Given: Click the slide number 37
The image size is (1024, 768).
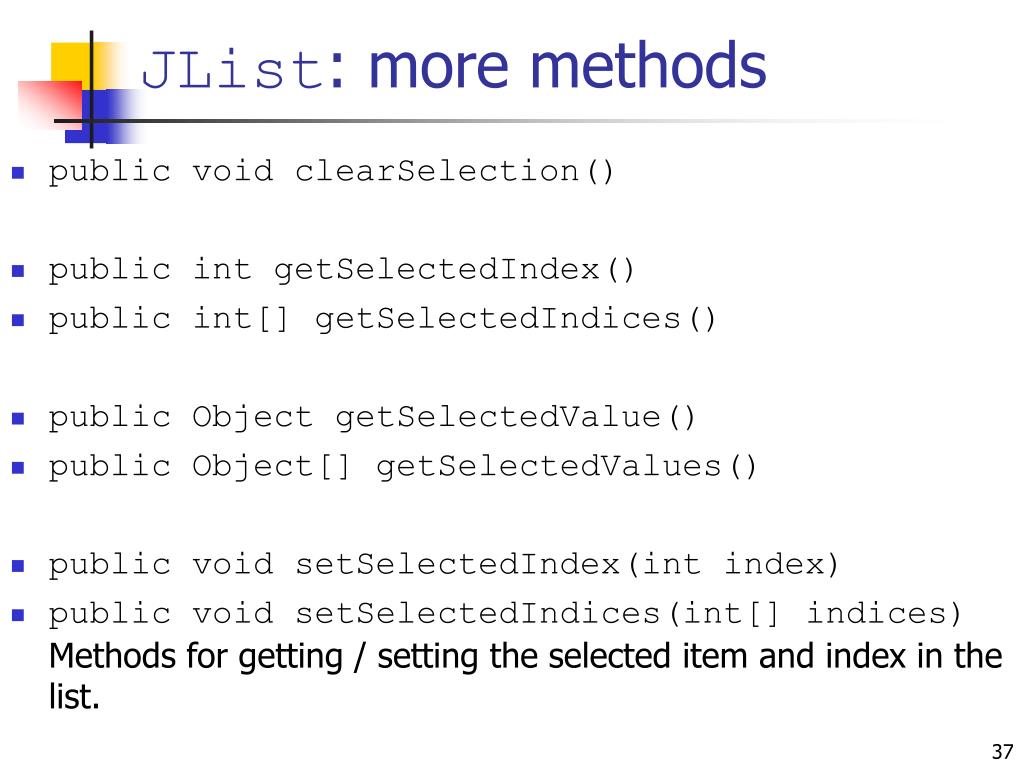Looking at the screenshot, I should tap(1002, 752).
